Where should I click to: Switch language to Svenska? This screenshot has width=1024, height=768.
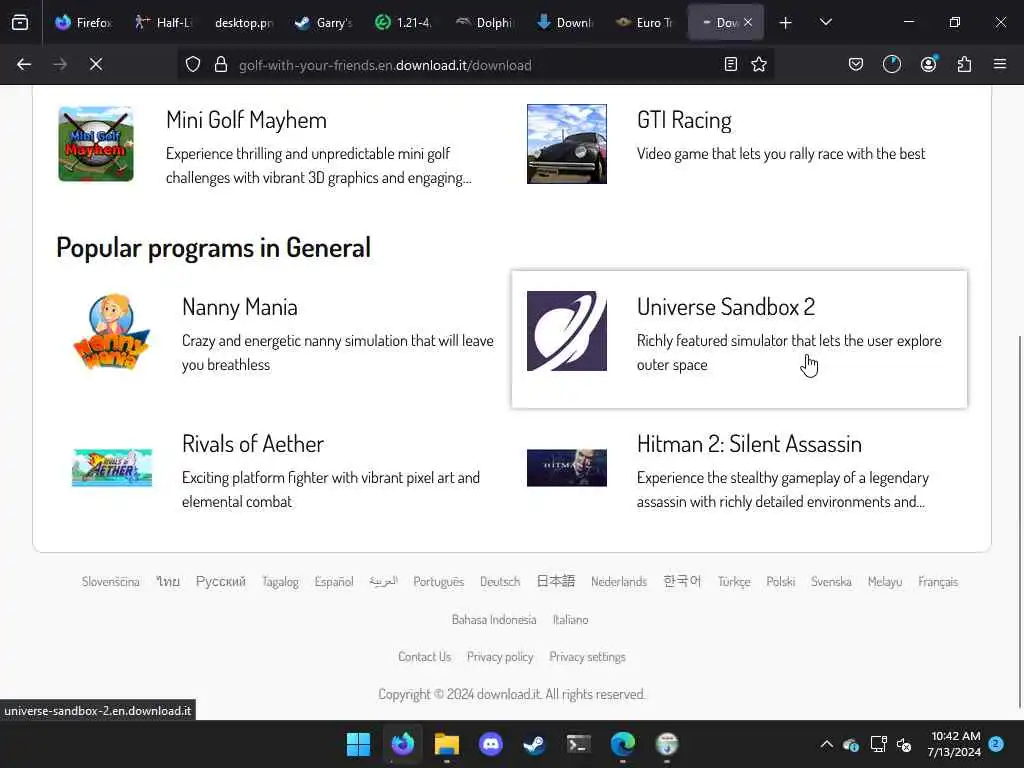(831, 581)
